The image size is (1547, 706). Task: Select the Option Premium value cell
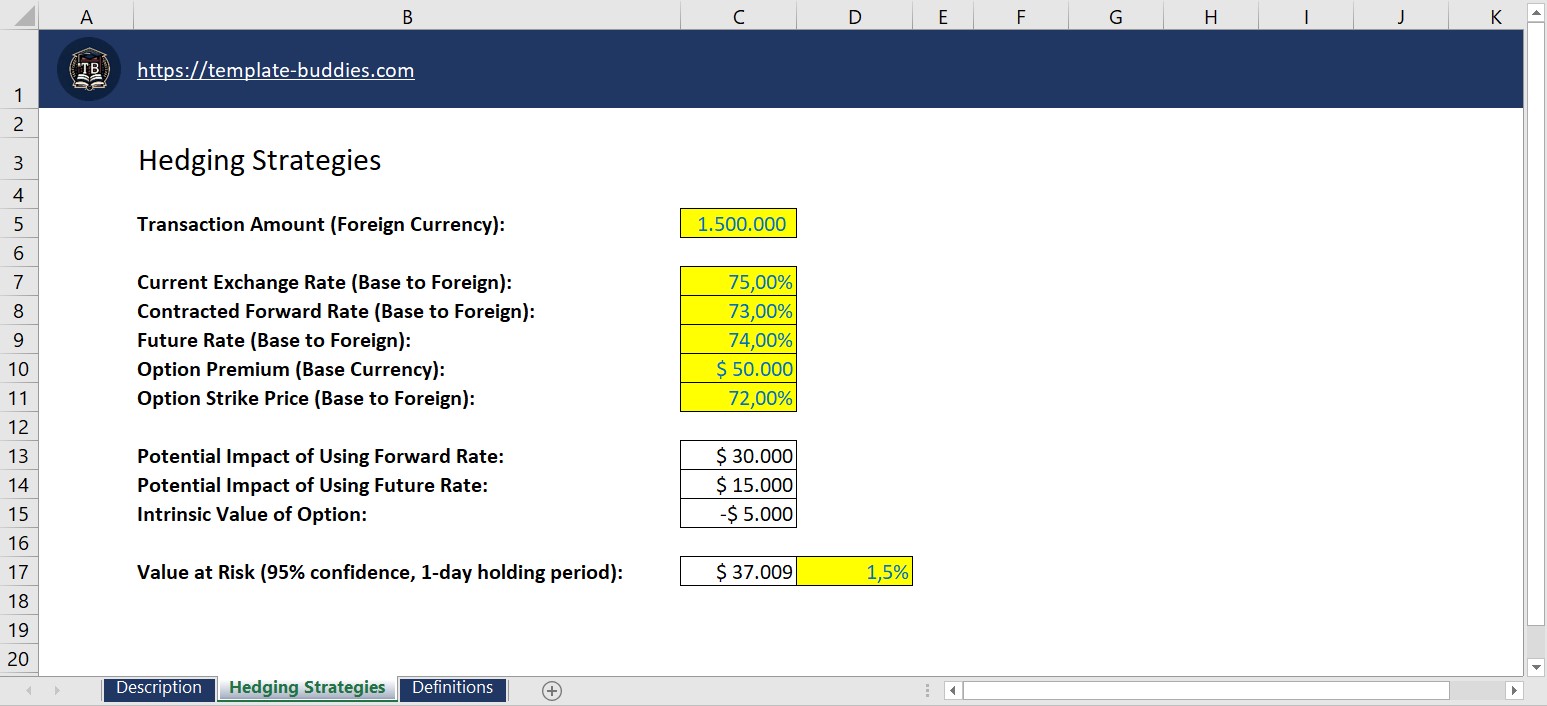[738, 369]
